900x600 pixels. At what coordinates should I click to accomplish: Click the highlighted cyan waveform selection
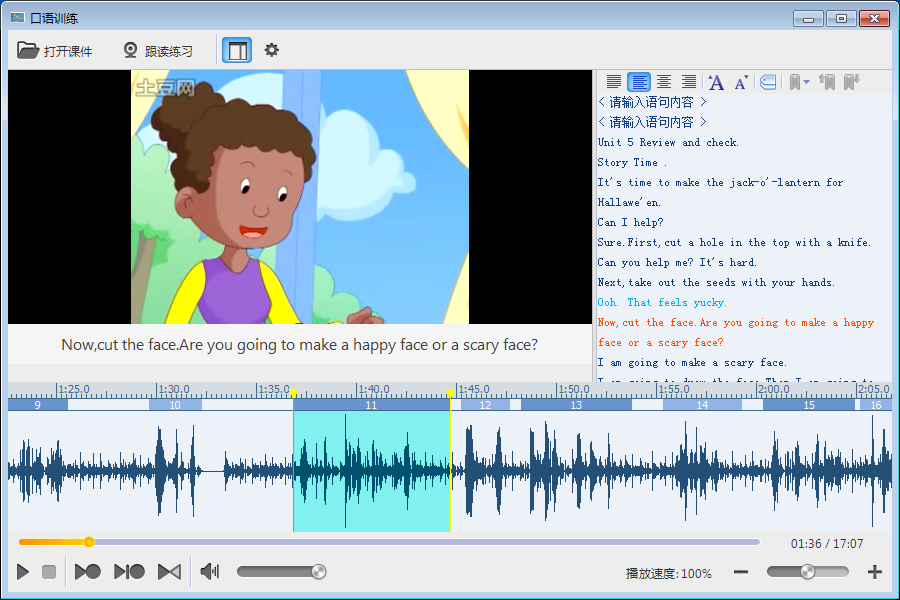click(x=371, y=471)
